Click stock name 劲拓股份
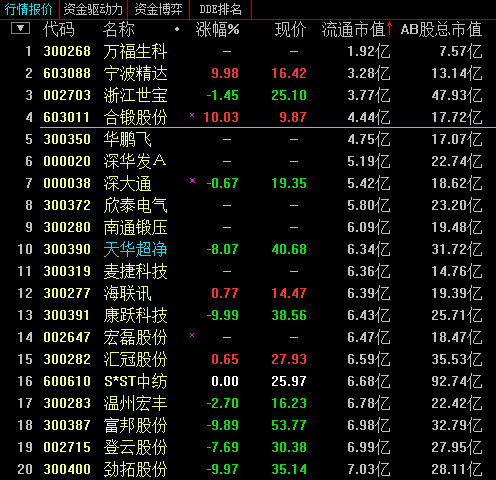 pos(135,469)
